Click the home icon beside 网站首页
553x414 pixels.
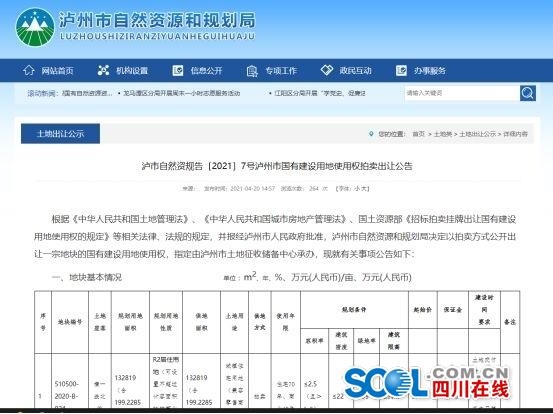[29, 71]
